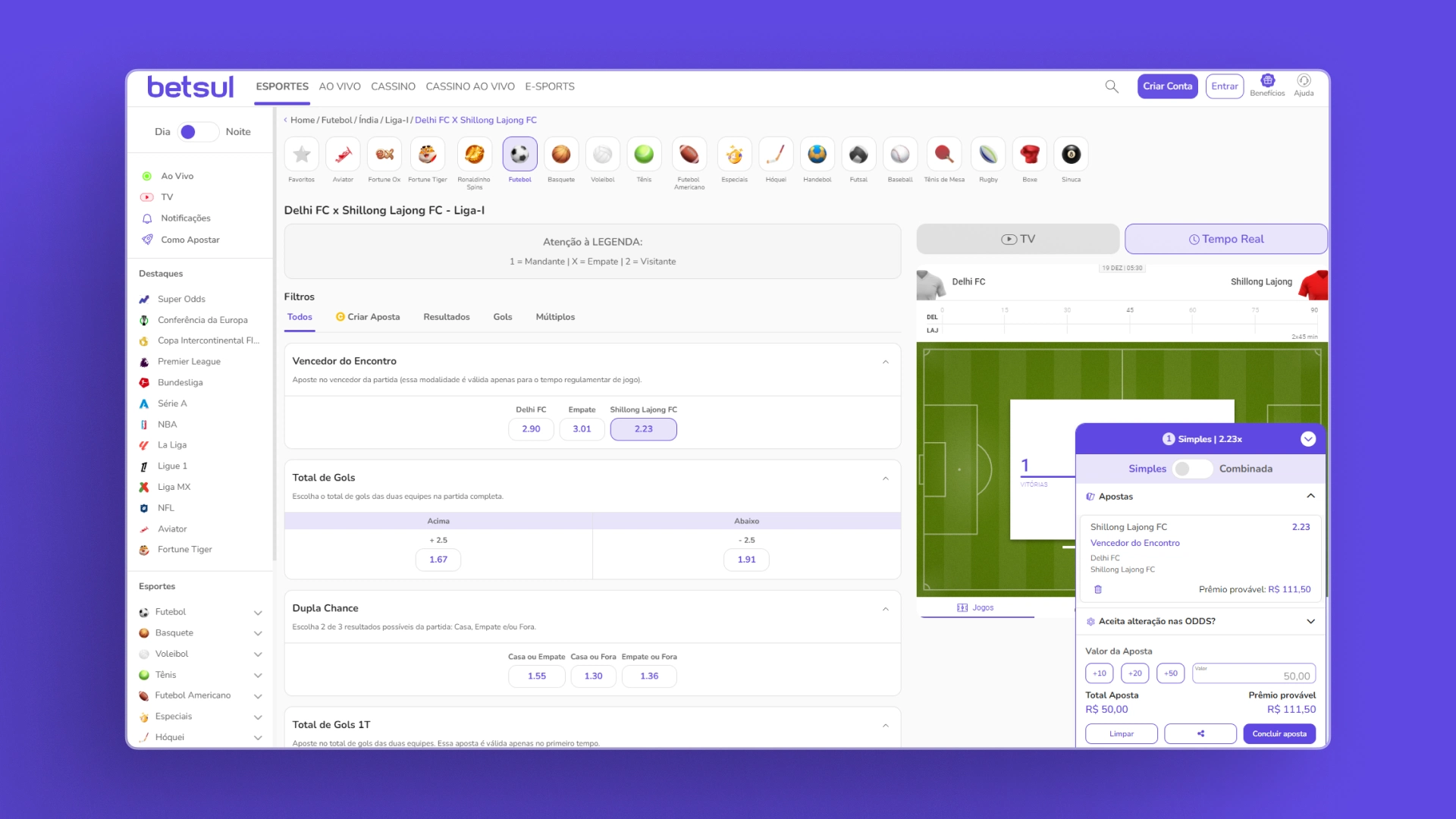This screenshot has width=1456, height=819.
Task: Select the Tênis de Mesa paddle icon
Action: click(944, 155)
